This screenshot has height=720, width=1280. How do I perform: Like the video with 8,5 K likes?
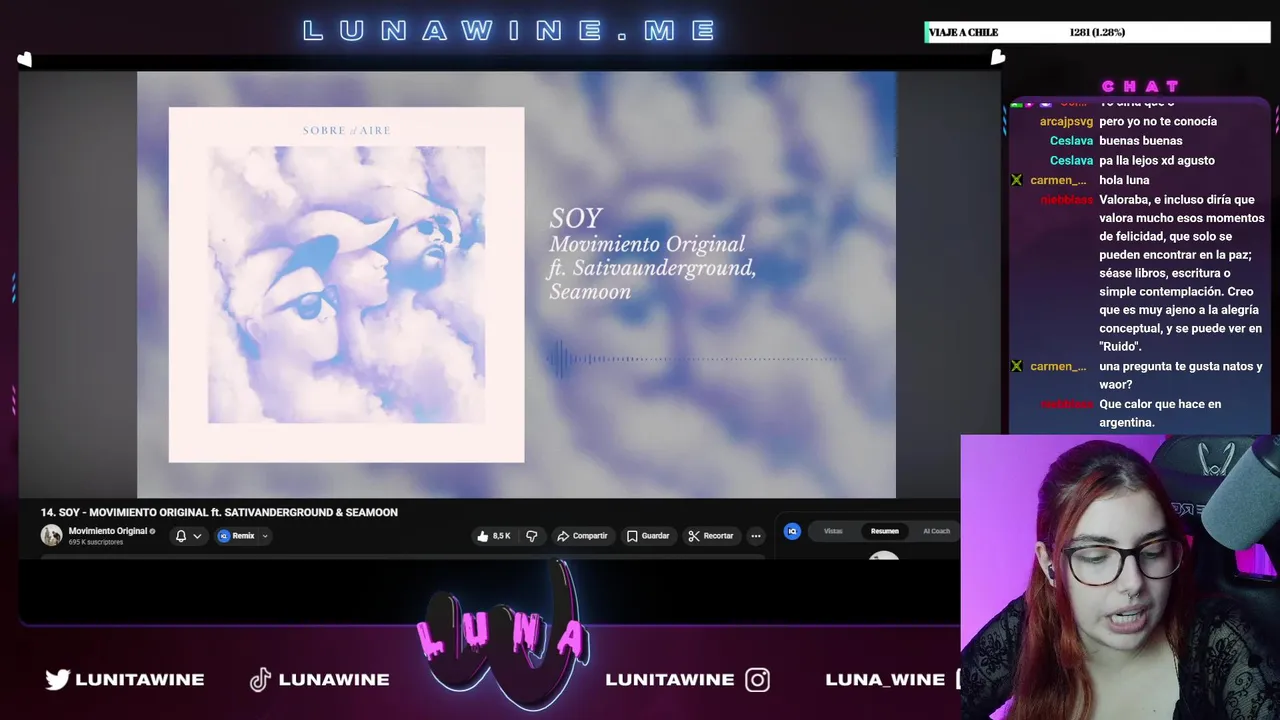tap(494, 536)
